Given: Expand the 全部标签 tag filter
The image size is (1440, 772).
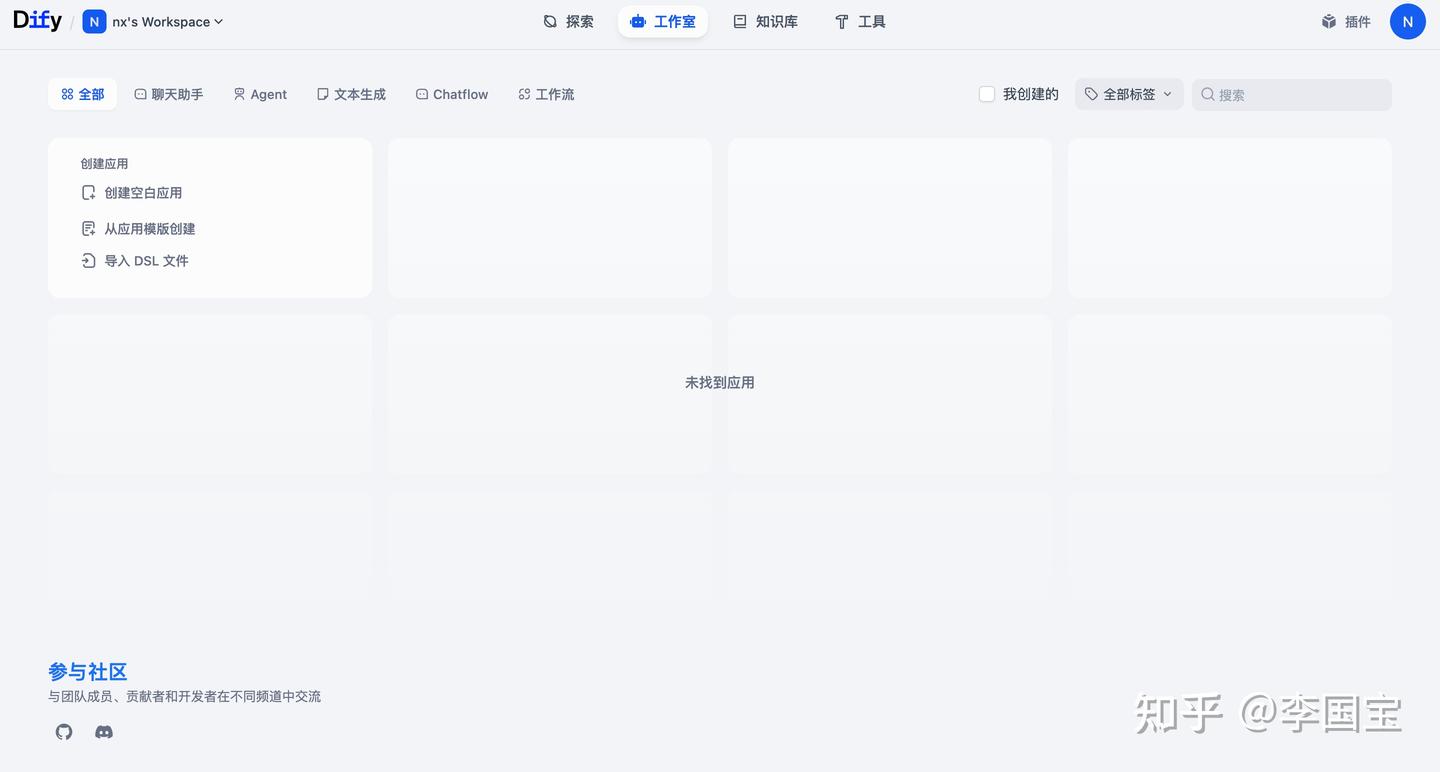Looking at the screenshot, I should [x=1129, y=94].
